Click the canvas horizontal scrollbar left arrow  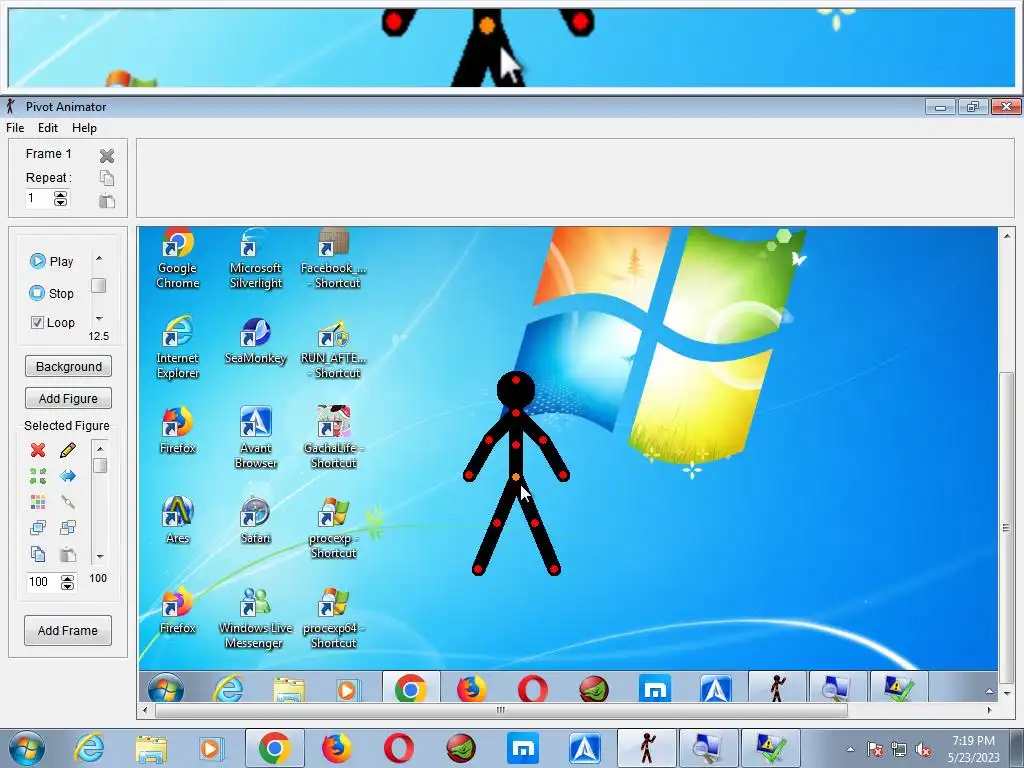tap(145, 710)
